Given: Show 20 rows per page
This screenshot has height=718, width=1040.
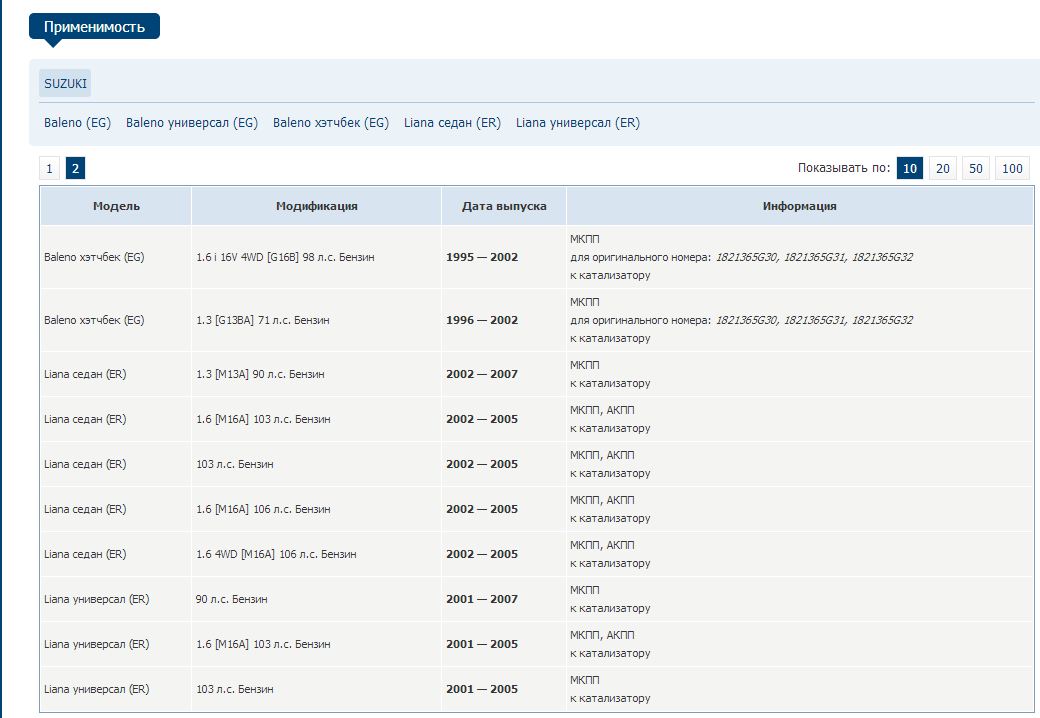Looking at the screenshot, I should [x=942, y=168].
